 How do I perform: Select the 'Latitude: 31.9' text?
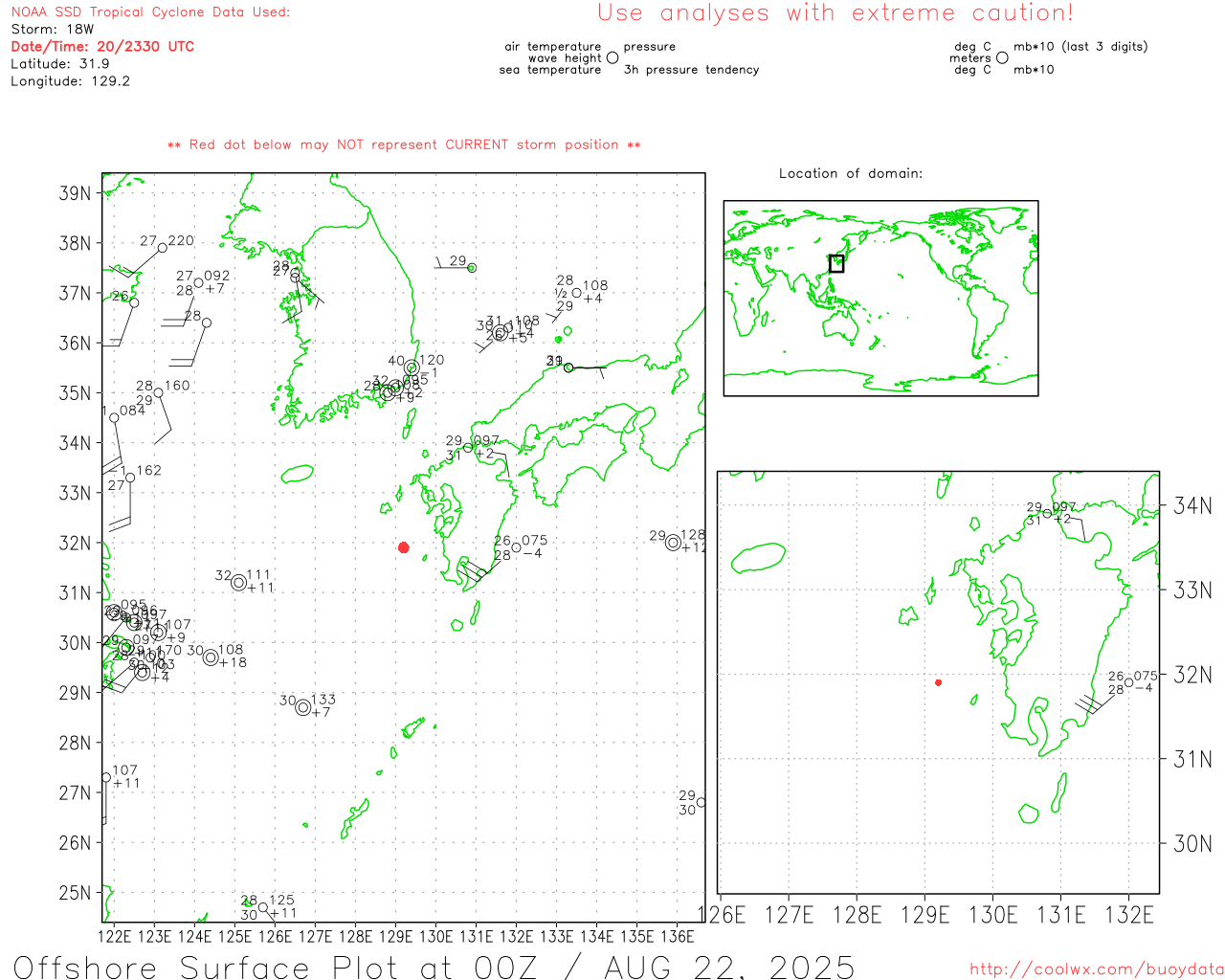tap(60, 64)
